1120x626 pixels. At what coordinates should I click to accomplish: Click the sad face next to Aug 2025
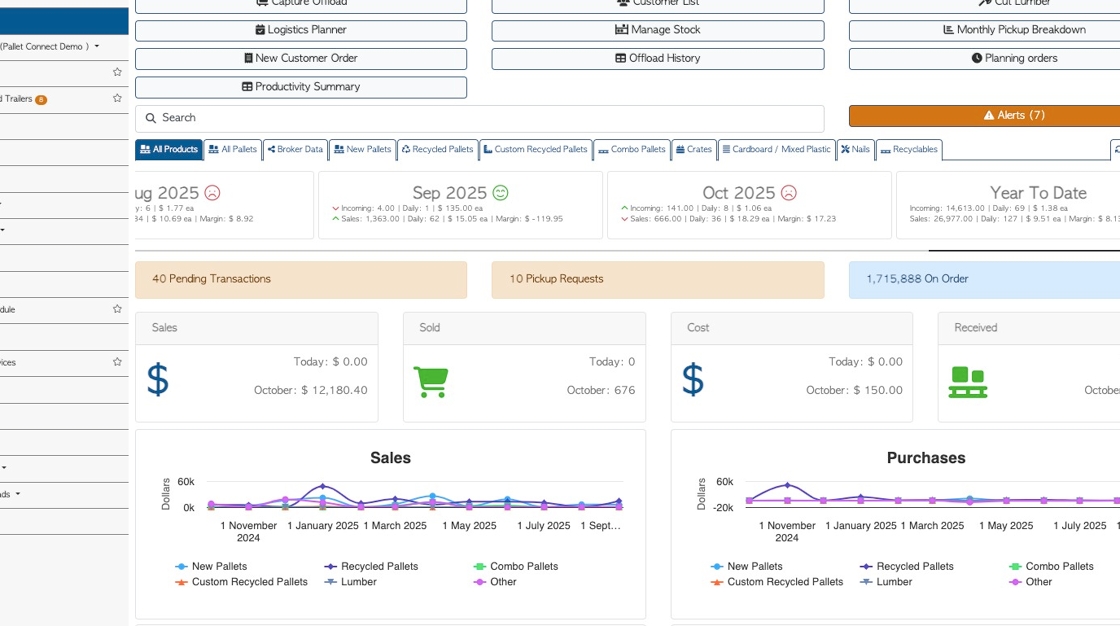pos(212,193)
